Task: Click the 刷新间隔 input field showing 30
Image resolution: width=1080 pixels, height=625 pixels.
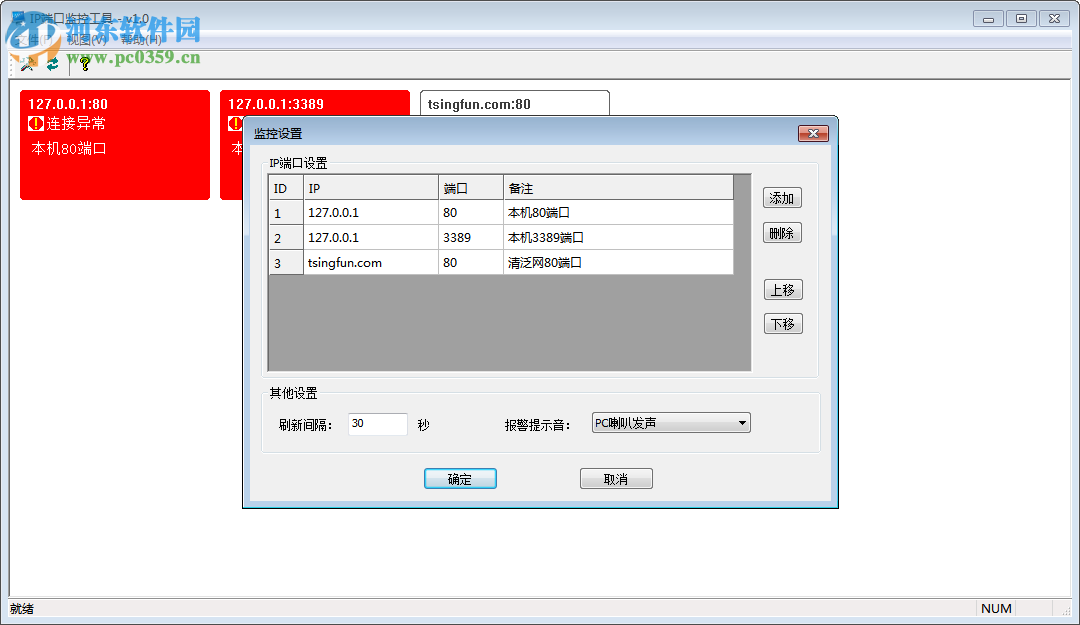Action: pyautogui.click(x=377, y=423)
